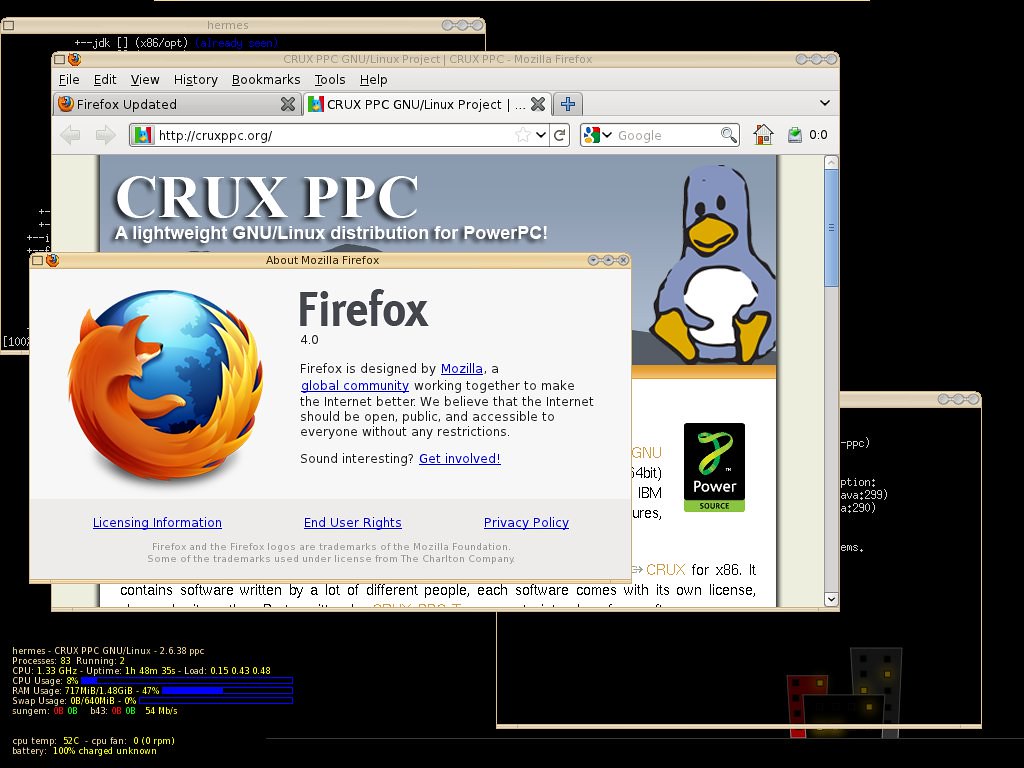Close the CRUX PPC GNU/Linux Project tab
Screen dimensions: 1024x768
[538, 104]
